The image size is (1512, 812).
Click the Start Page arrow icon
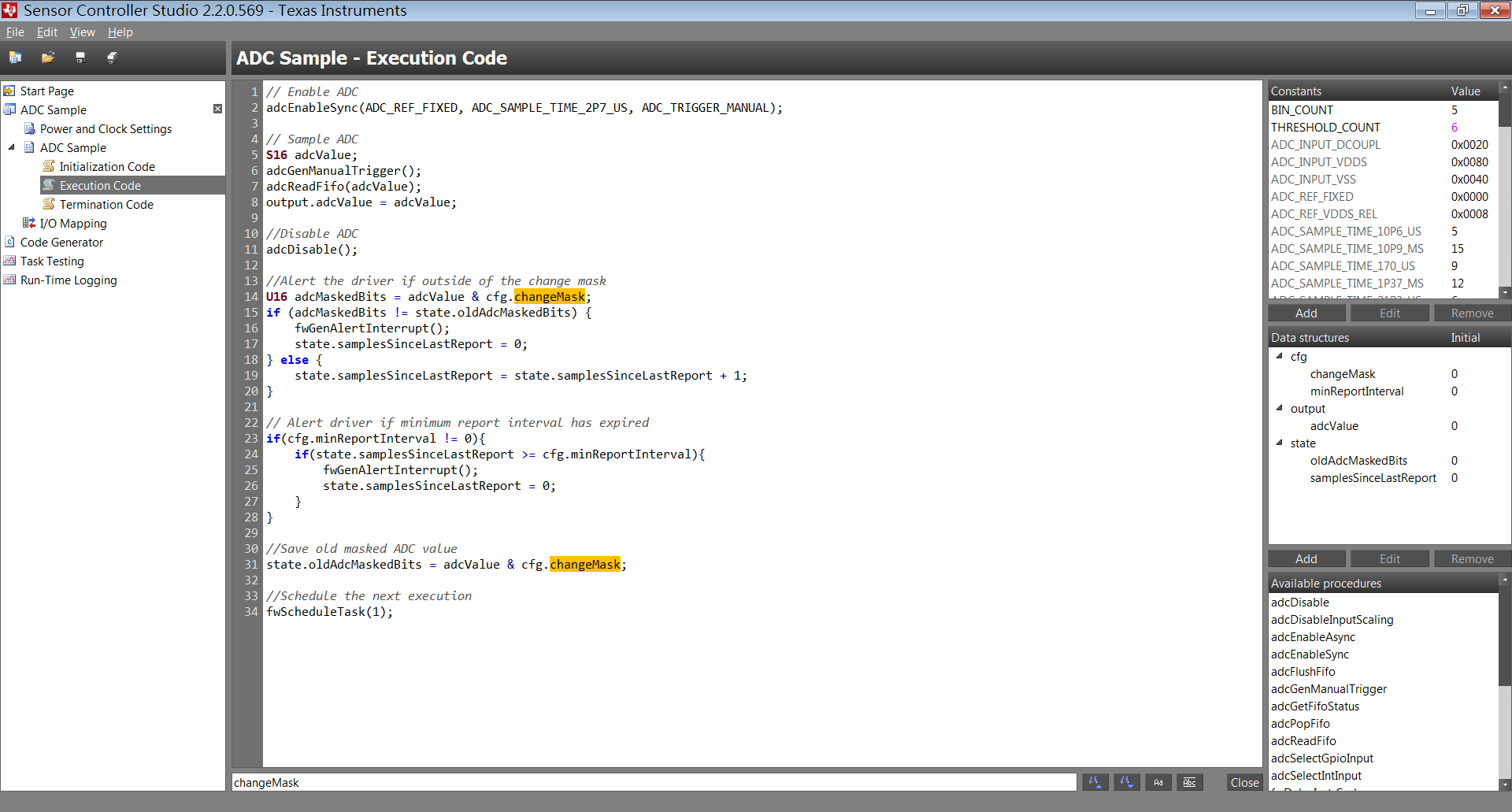(9, 91)
